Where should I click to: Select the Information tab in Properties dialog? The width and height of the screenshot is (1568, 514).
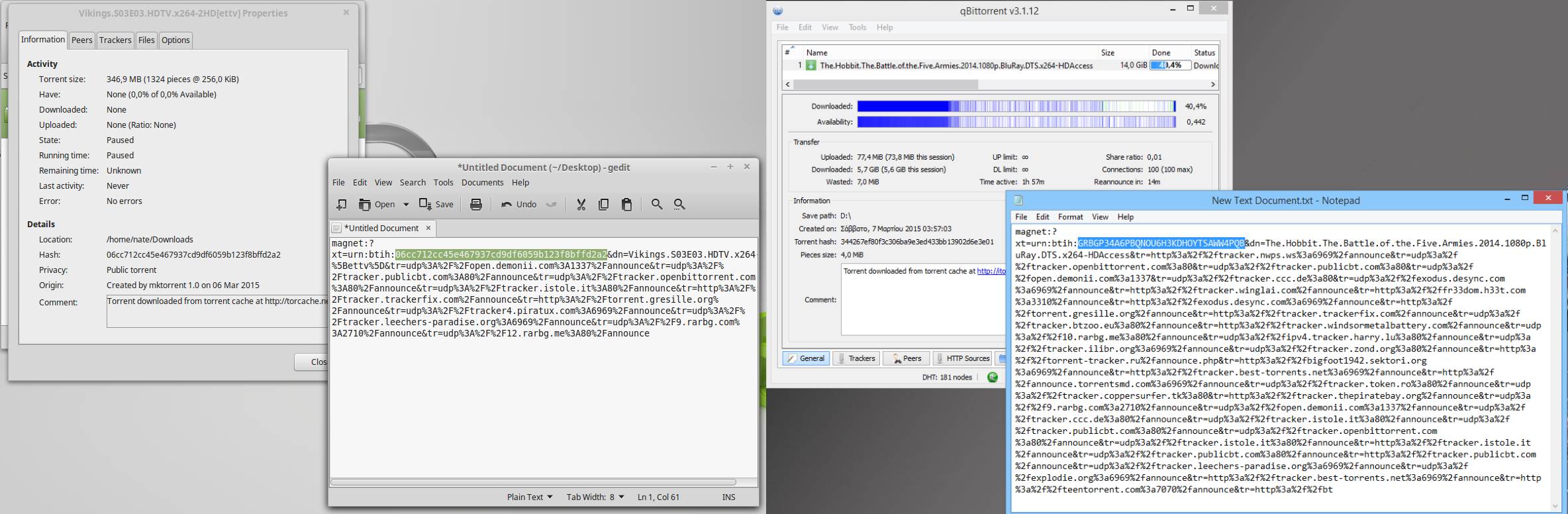pos(43,40)
